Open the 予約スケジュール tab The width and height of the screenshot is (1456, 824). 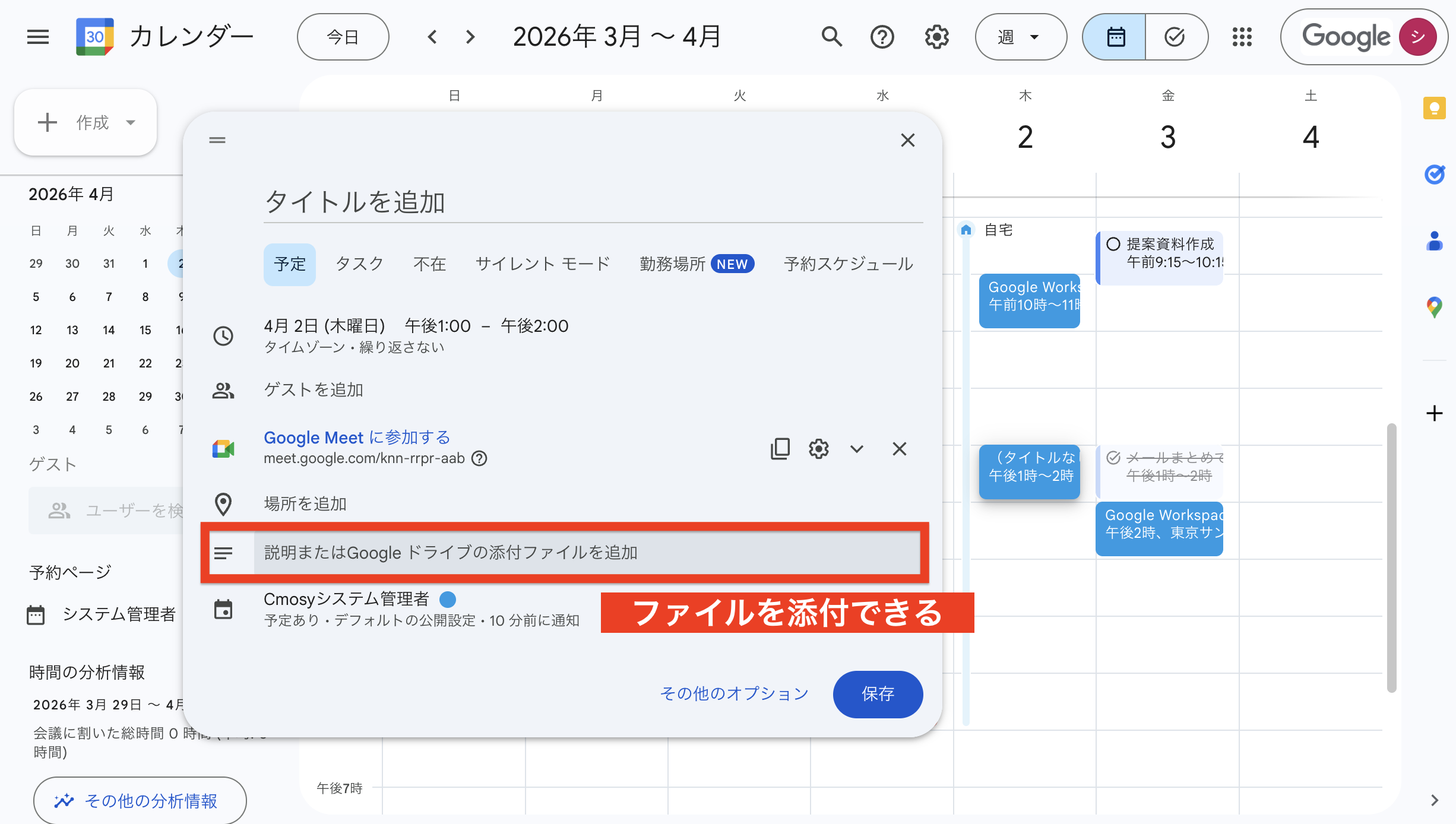(848, 264)
